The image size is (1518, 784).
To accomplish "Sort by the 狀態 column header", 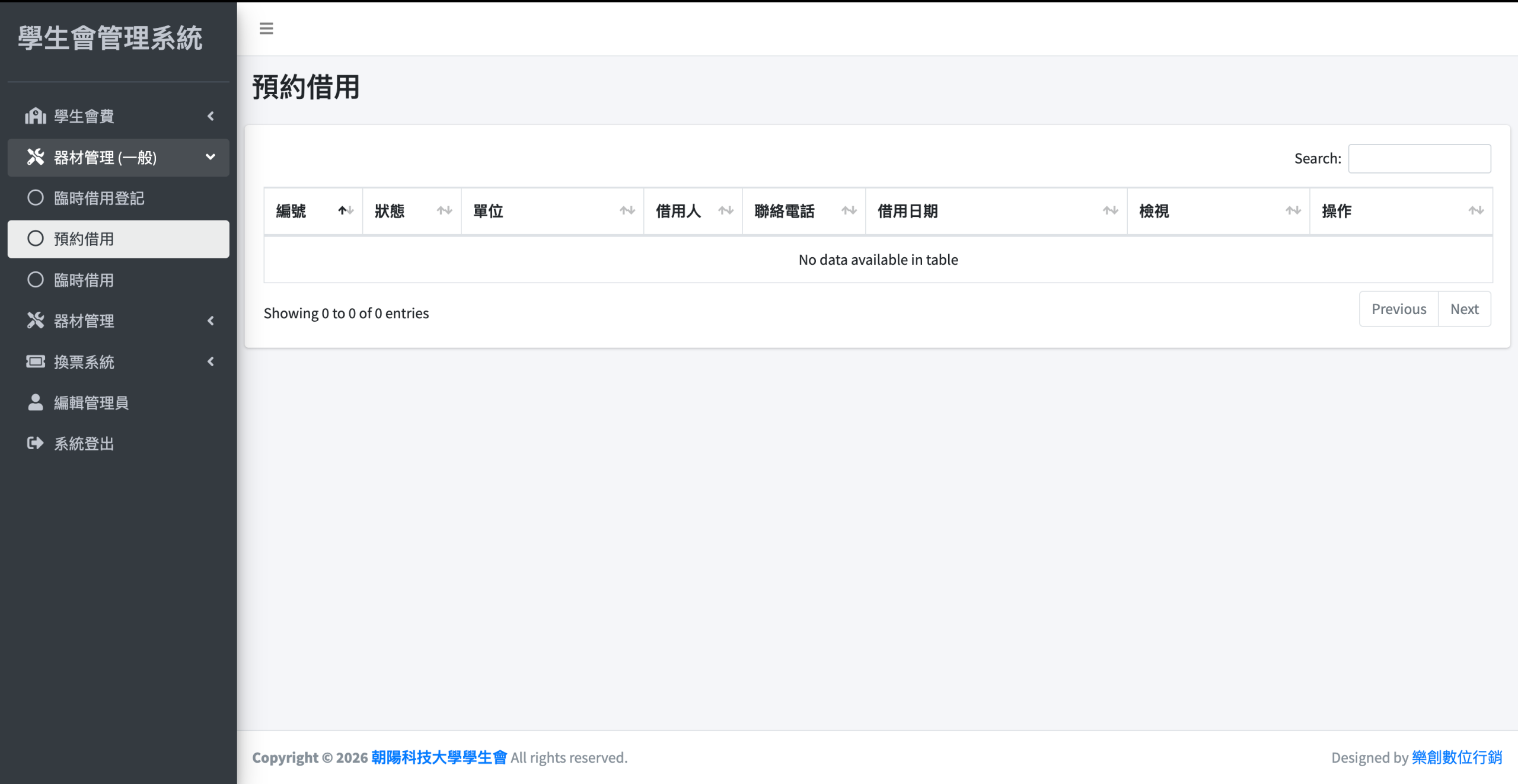I will coord(390,211).
